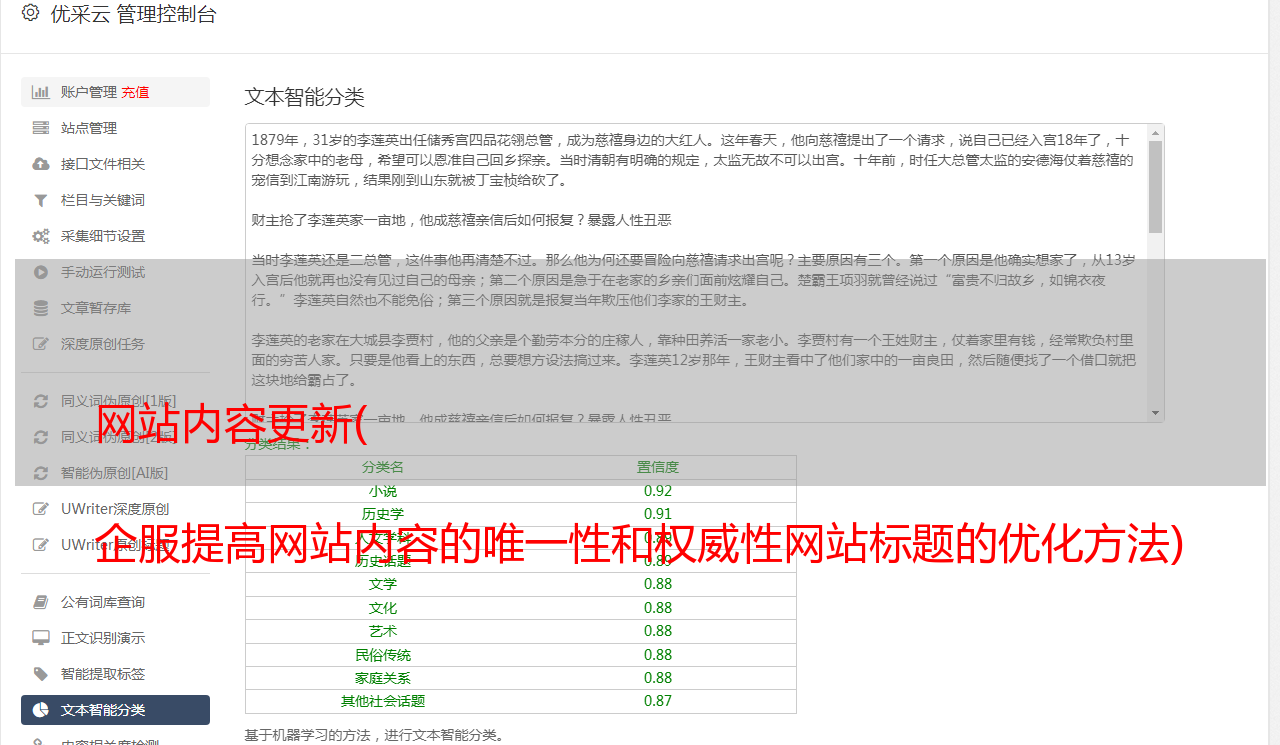
Task: Select the 文学 category cell
Action: tap(383, 584)
